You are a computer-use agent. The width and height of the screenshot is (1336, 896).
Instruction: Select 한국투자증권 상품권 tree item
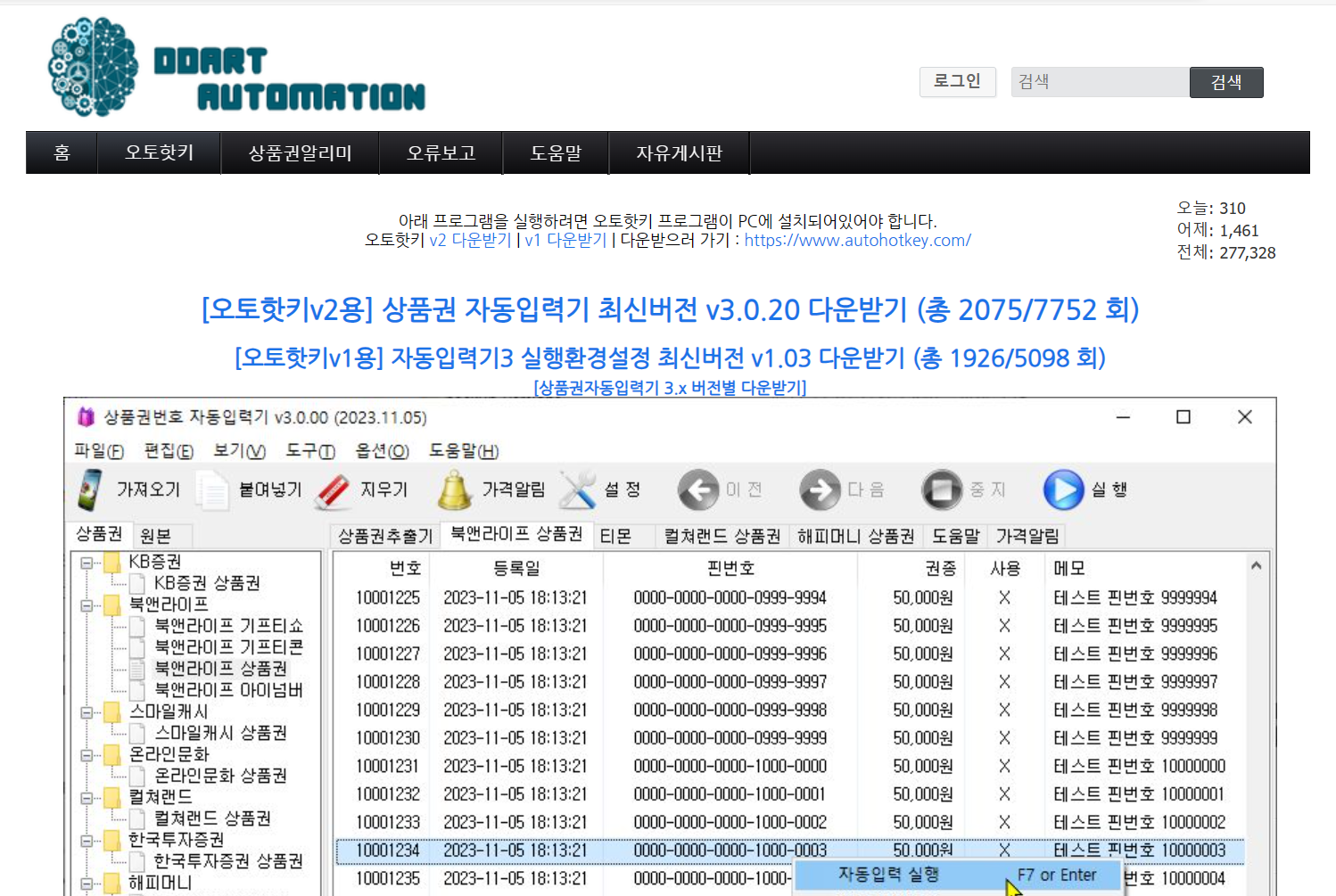pos(228,861)
